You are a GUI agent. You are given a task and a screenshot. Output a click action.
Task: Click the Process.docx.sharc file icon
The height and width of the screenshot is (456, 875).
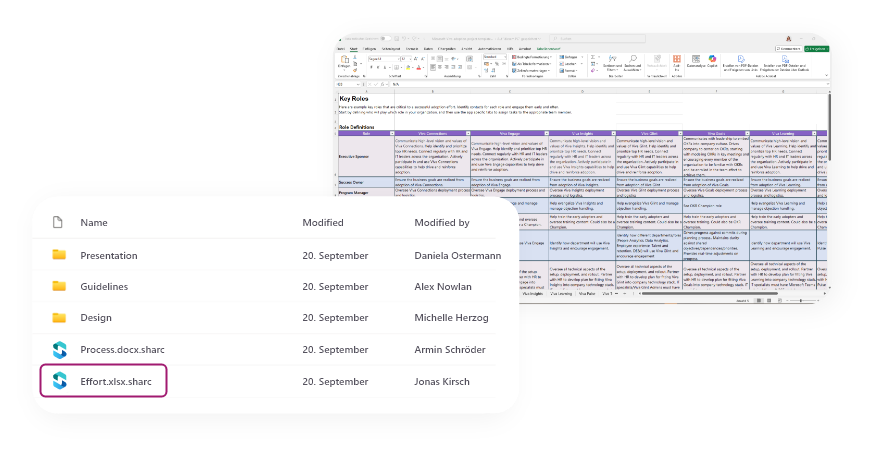tap(59, 349)
